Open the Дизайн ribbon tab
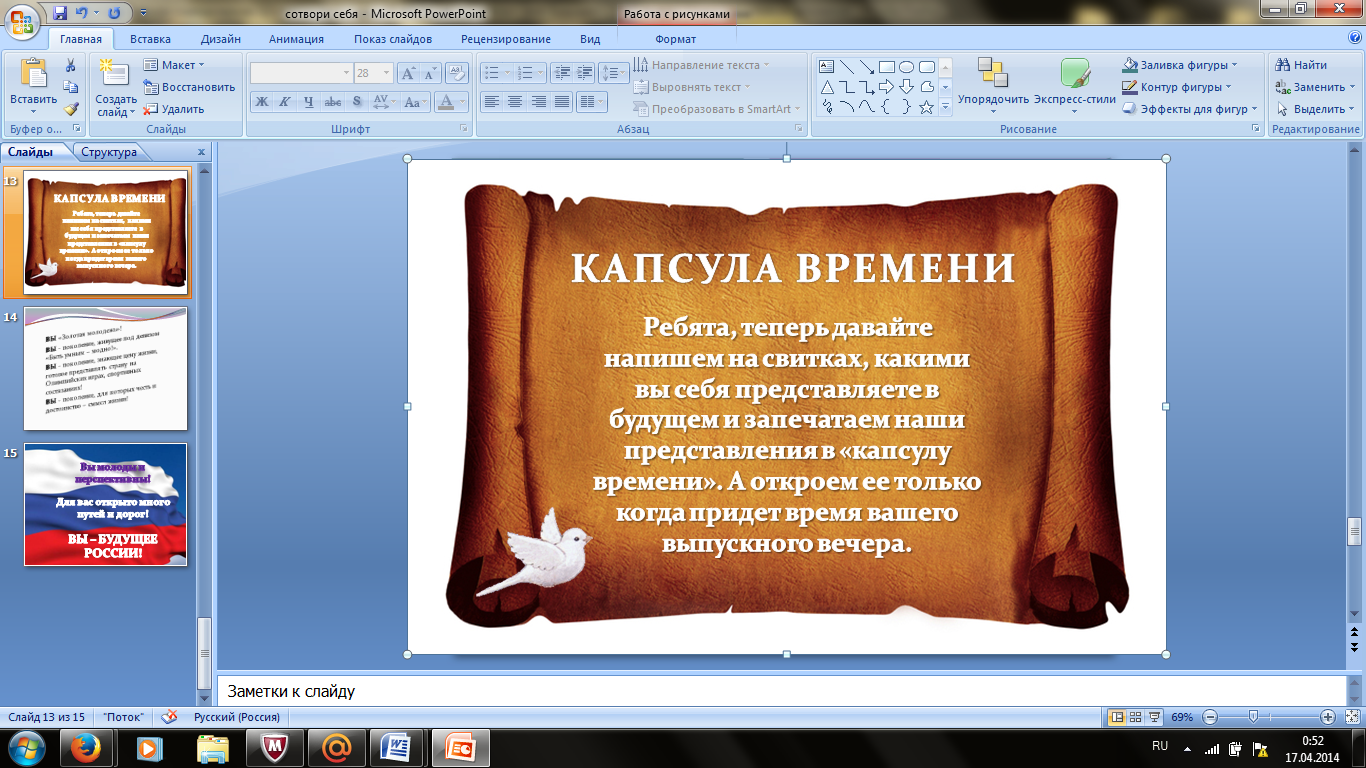This screenshot has height=768, width=1366. click(220, 39)
